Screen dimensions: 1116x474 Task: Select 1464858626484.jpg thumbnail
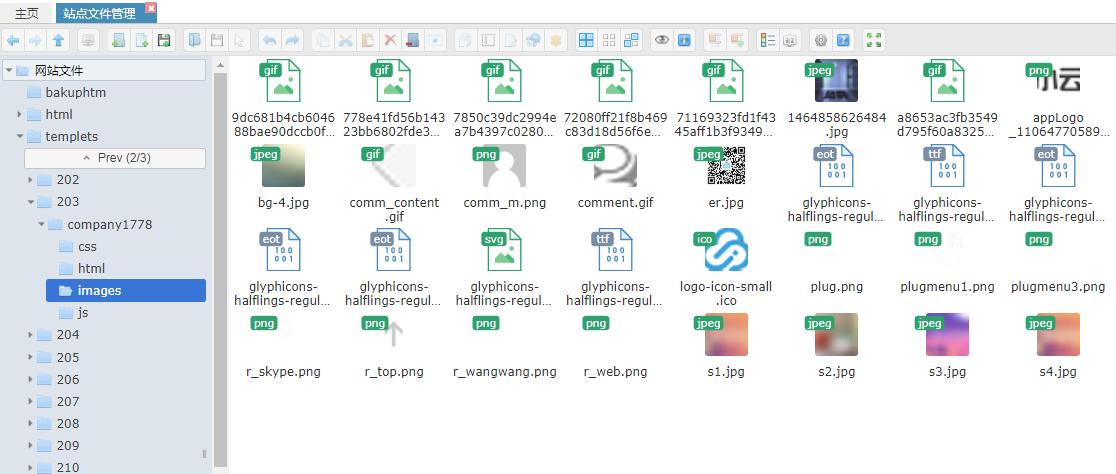[x=836, y=80]
